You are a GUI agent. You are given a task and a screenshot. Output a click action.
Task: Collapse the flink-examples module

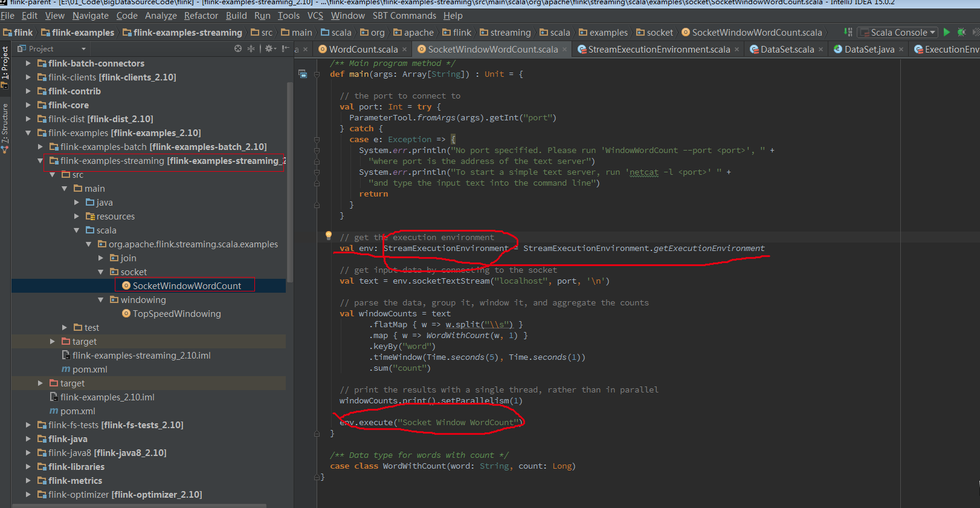28,132
